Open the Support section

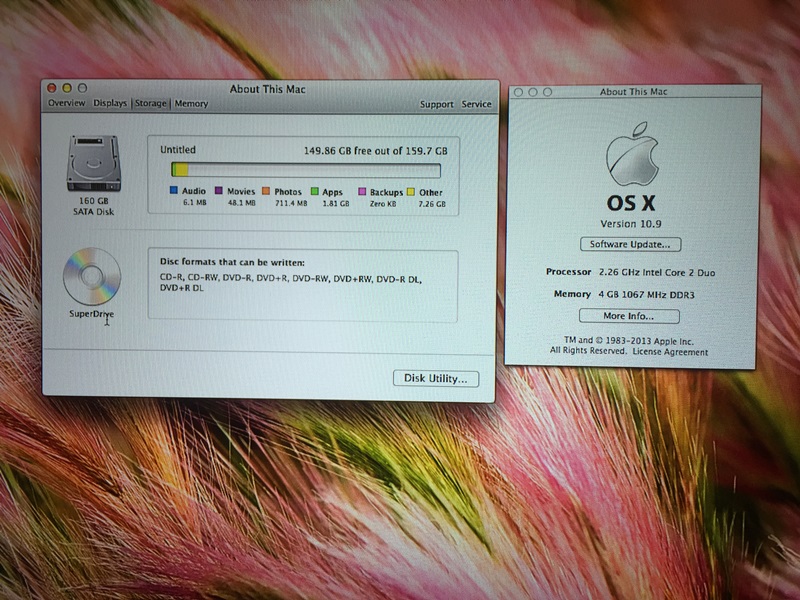(437, 104)
